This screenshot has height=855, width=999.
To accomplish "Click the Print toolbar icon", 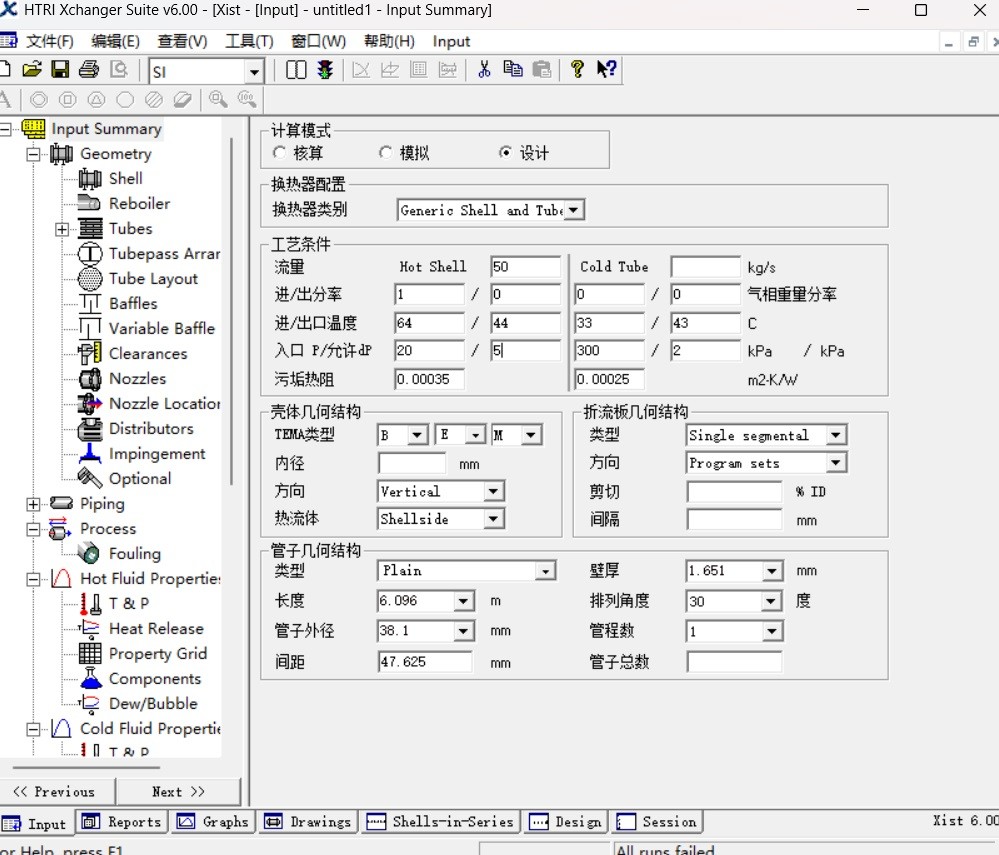I will (89, 69).
